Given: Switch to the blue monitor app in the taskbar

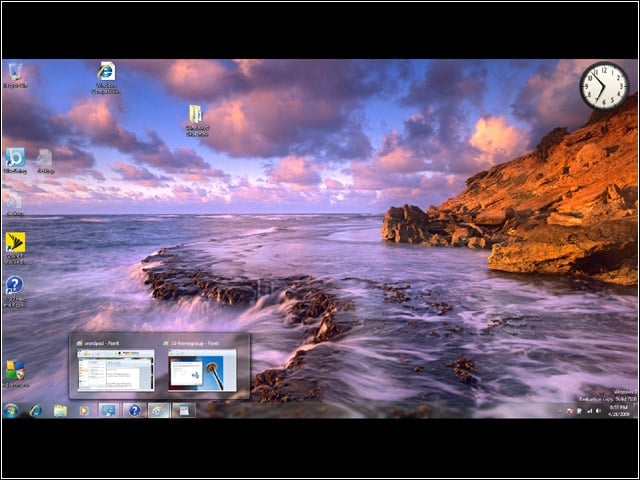Looking at the screenshot, I should coord(109,411).
